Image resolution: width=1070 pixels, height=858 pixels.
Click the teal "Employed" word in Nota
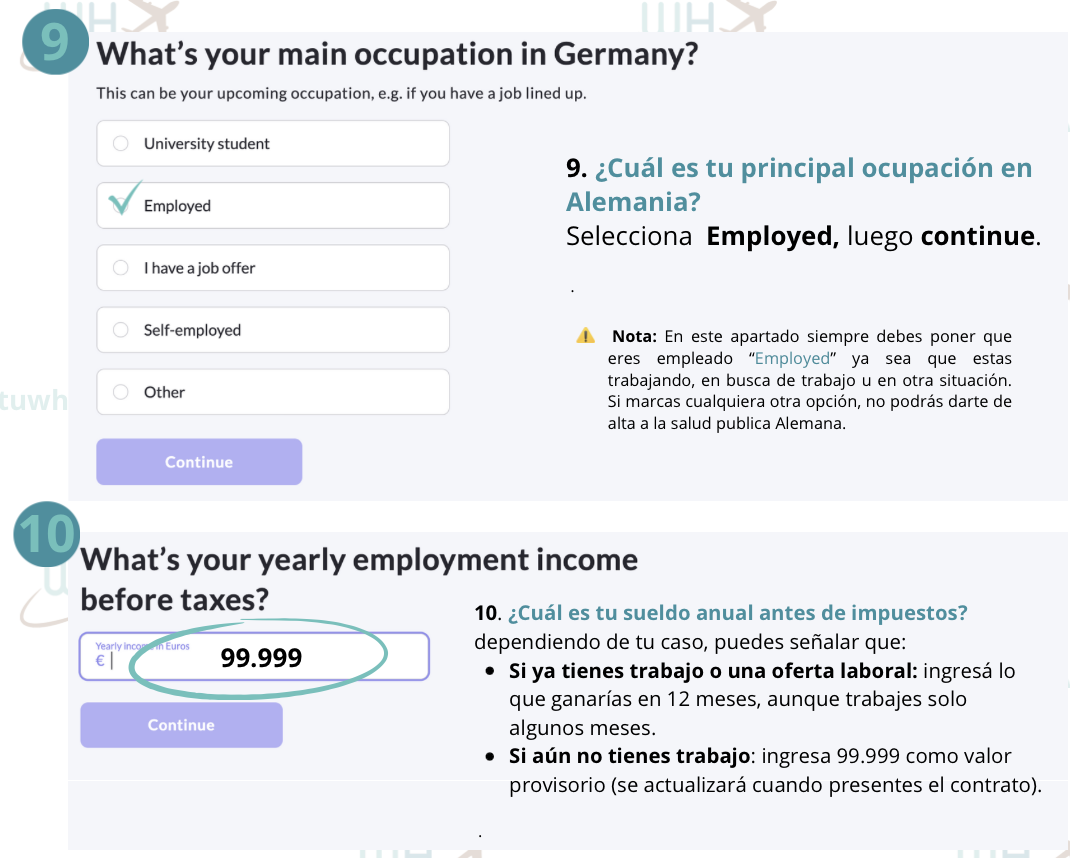(x=792, y=358)
